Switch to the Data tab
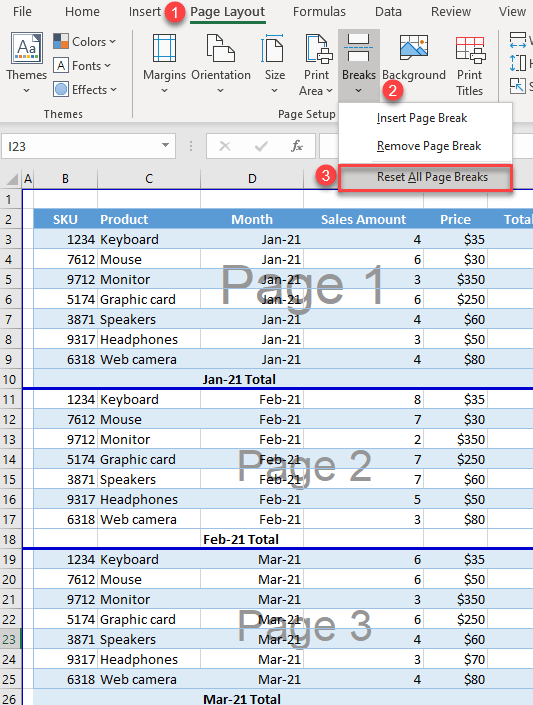 [388, 11]
